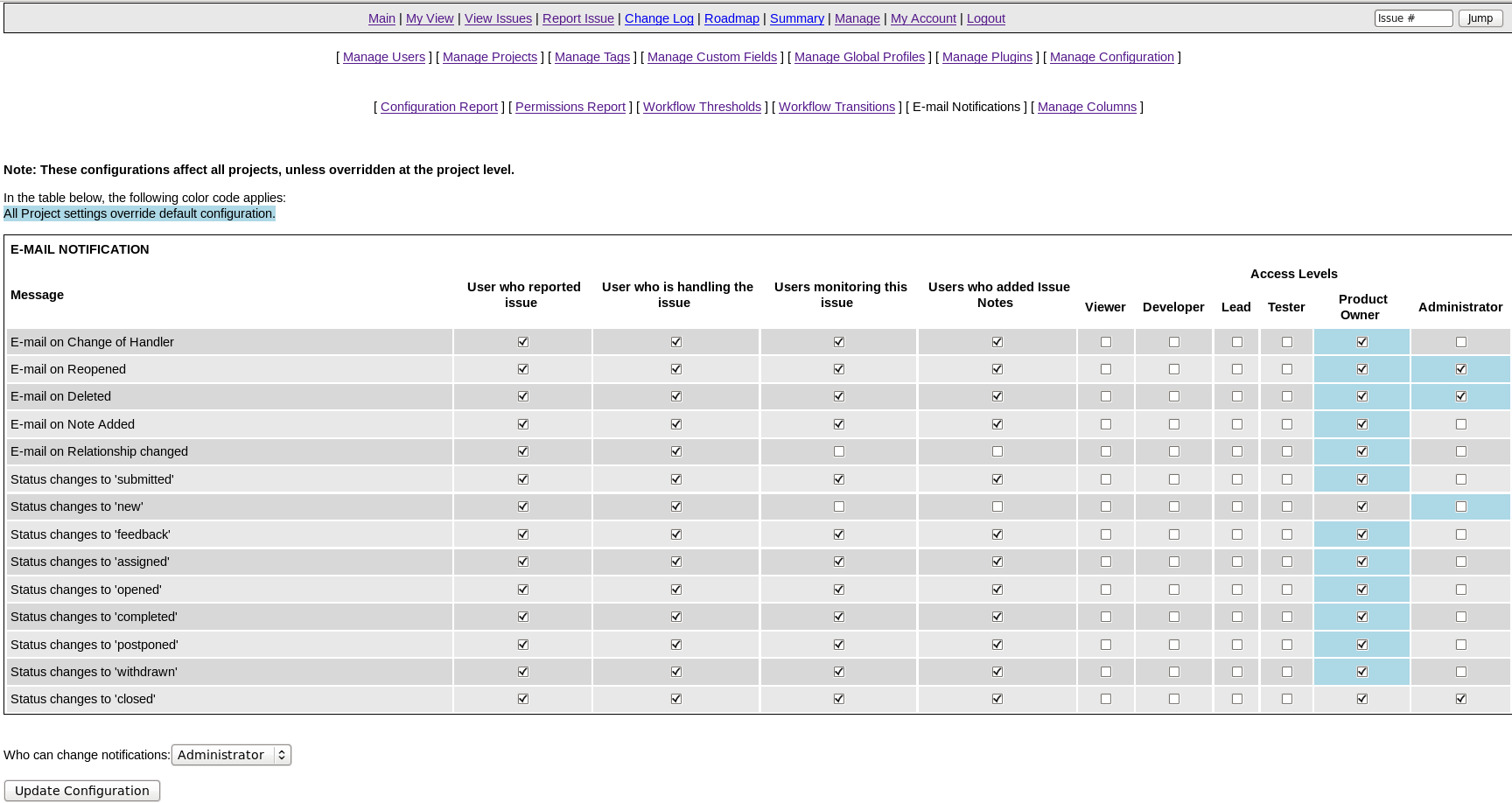The height and width of the screenshot is (803, 1512).
Task: Click the Logout link
Action: click(x=985, y=18)
